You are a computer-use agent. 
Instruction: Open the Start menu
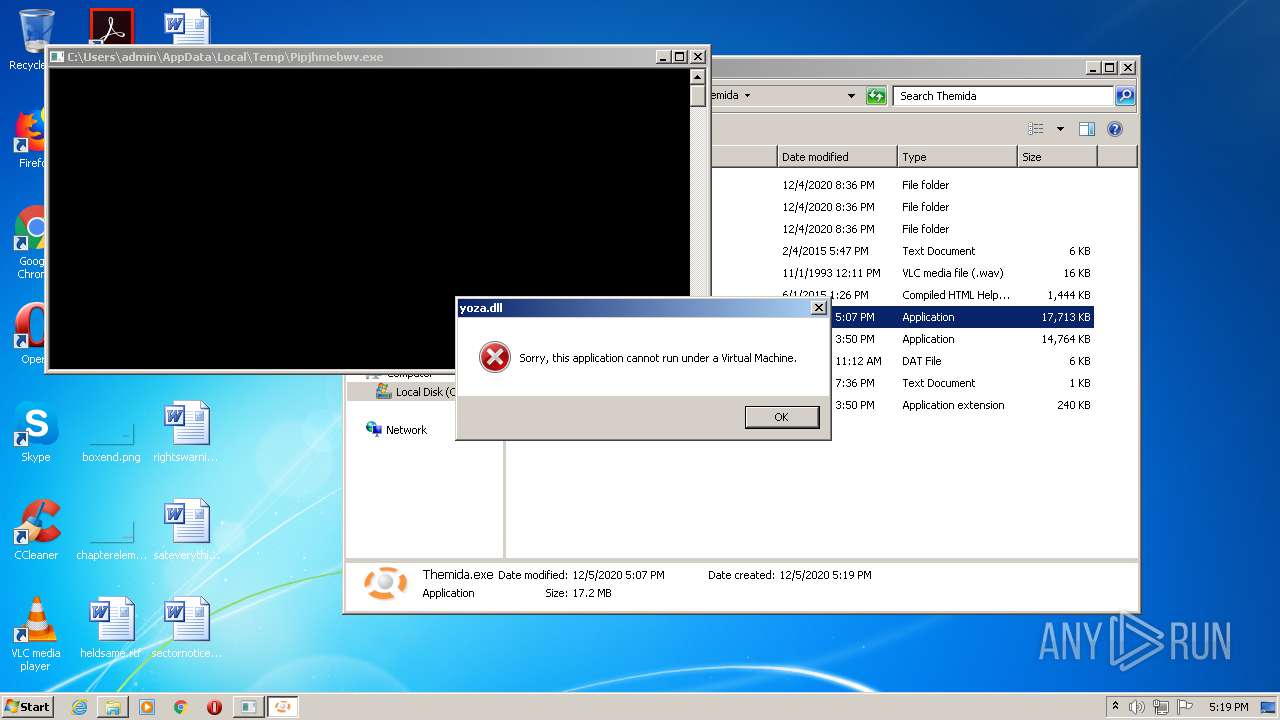27,706
